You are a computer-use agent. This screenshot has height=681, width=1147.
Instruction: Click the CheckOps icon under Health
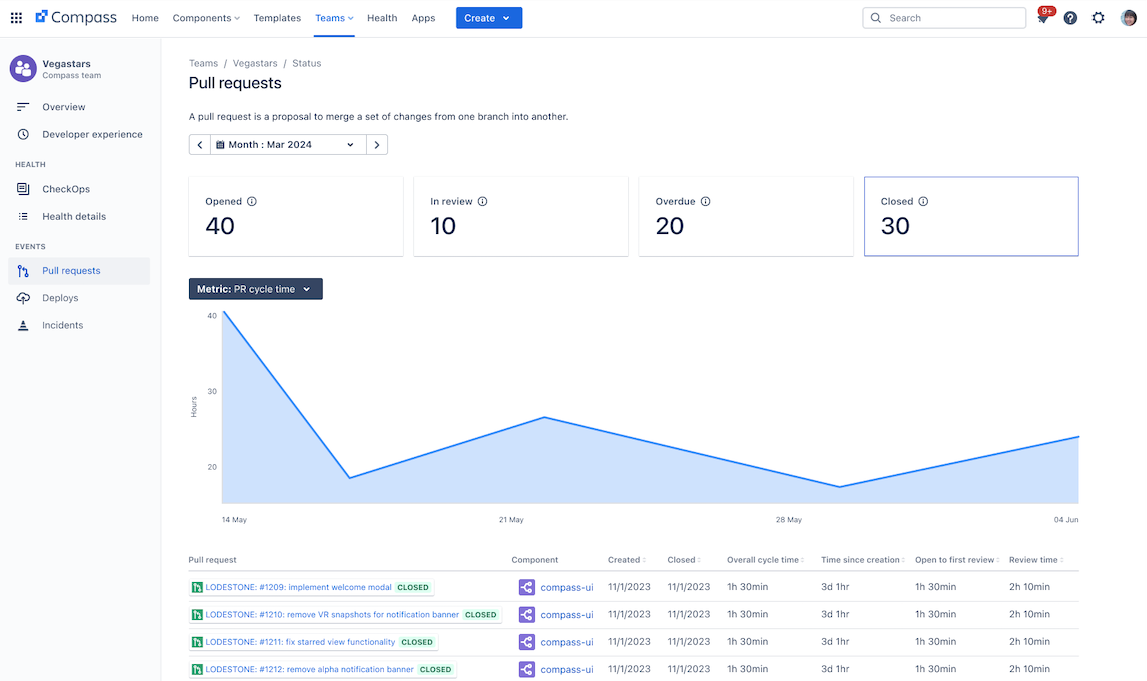[22, 188]
